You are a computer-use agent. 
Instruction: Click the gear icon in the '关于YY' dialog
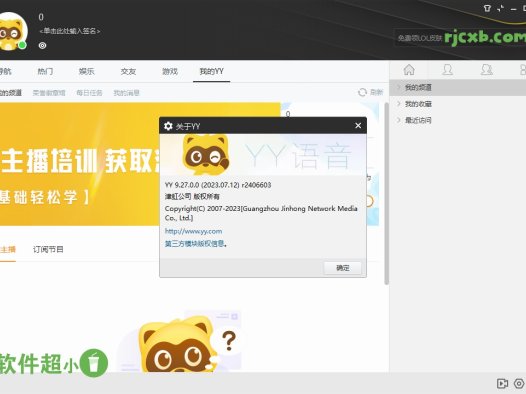pos(168,126)
